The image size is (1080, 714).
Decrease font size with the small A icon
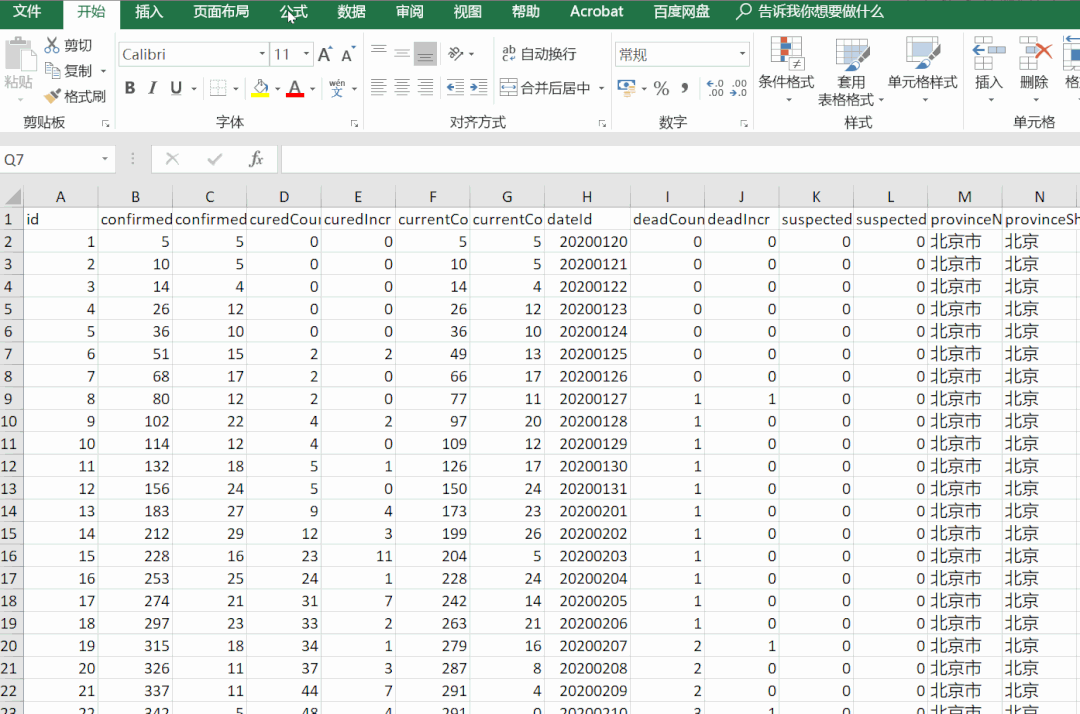(348, 54)
